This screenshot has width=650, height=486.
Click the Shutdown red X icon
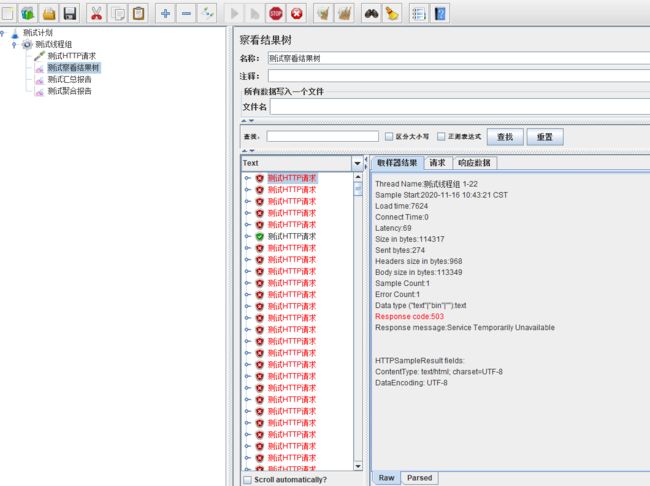tap(297, 14)
